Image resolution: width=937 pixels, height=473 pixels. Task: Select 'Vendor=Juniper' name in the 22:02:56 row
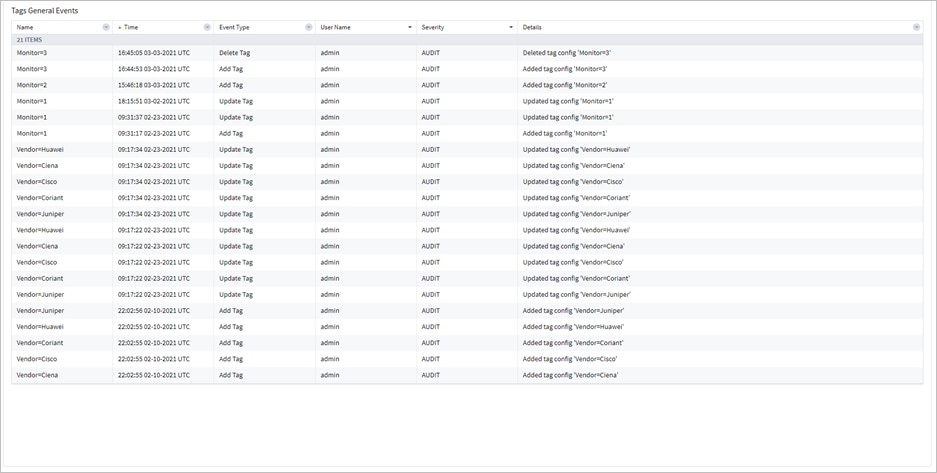(40, 311)
